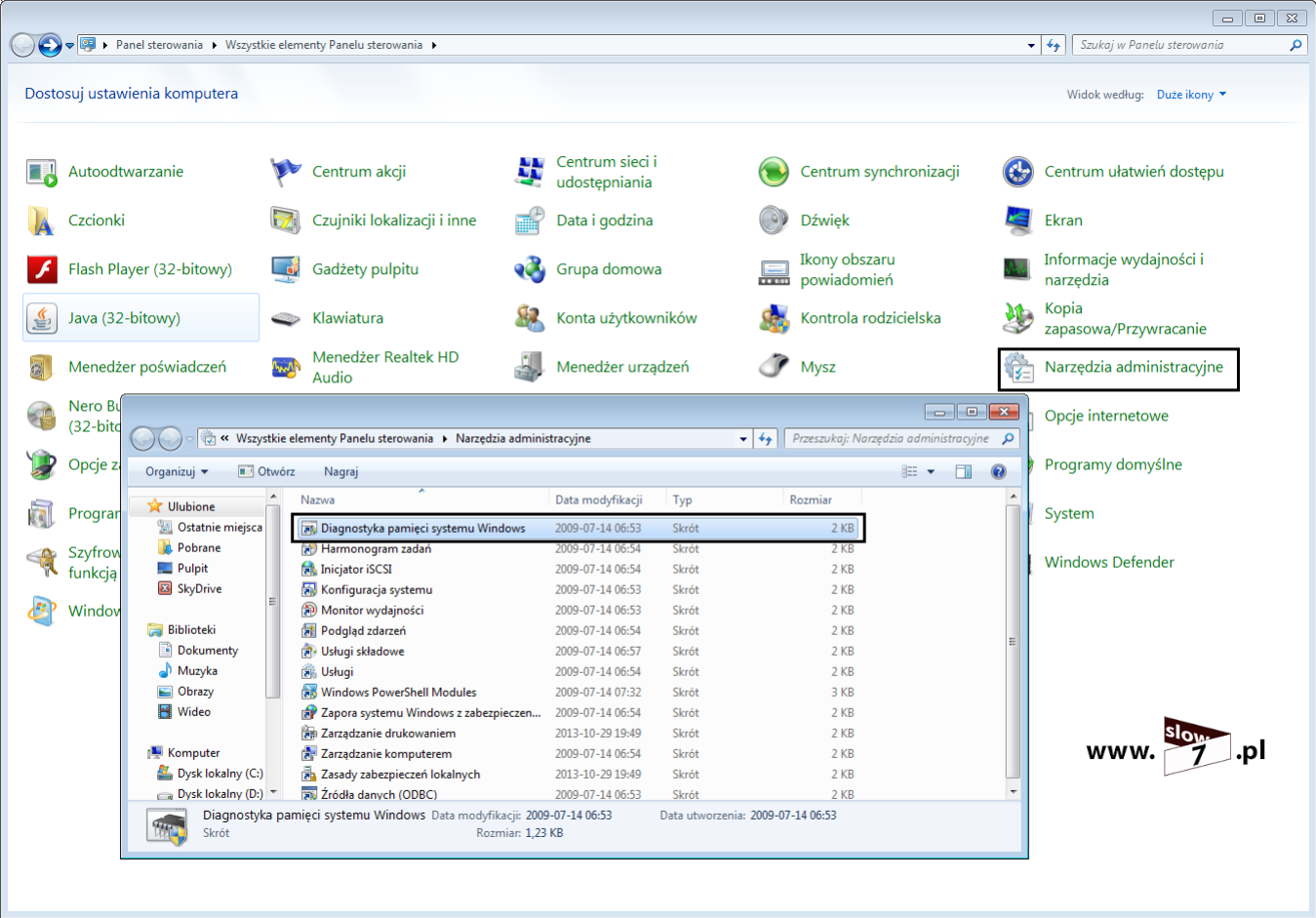Screen dimensions: 1316x918
Task: Open the System link
Action: pyautogui.click(x=1069, y=513)
